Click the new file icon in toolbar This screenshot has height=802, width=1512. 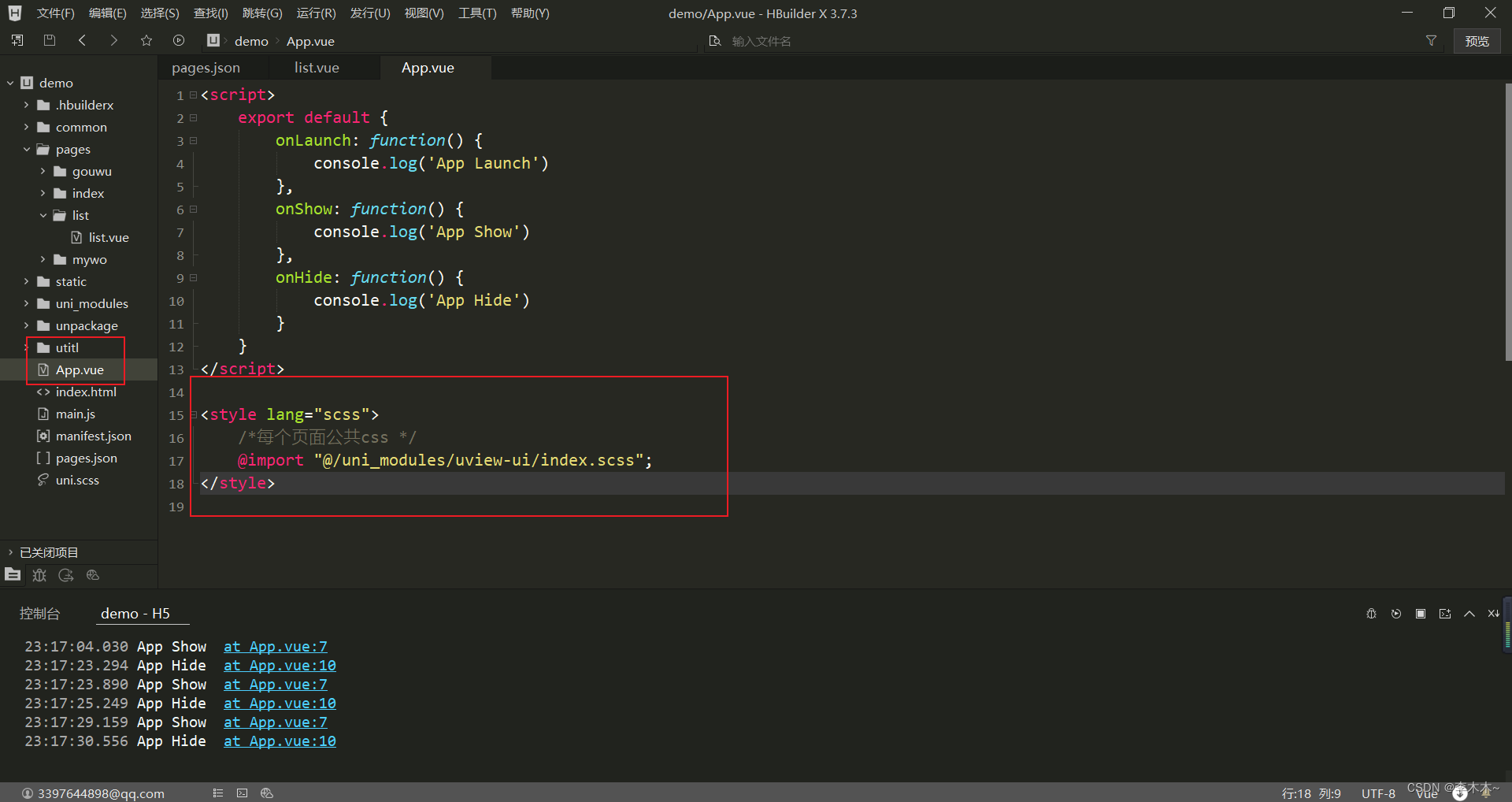pyautogui.click(x=17, y=40)
